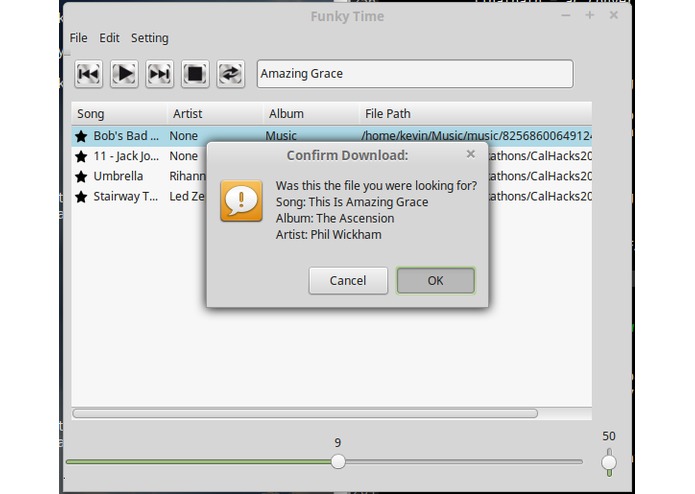
Task: Click the /home/kevin/Music file path cell
Action: 476,136
